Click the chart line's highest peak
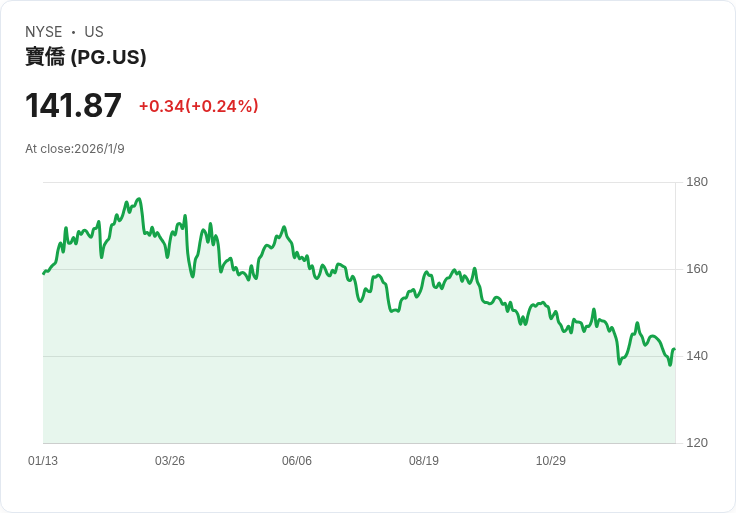 139,199
